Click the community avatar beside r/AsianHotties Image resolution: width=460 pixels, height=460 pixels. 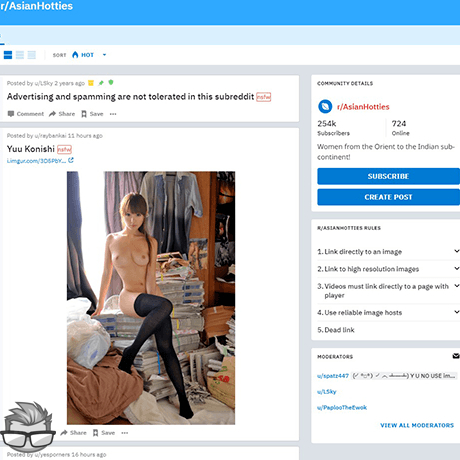click(x=325, y=107)
